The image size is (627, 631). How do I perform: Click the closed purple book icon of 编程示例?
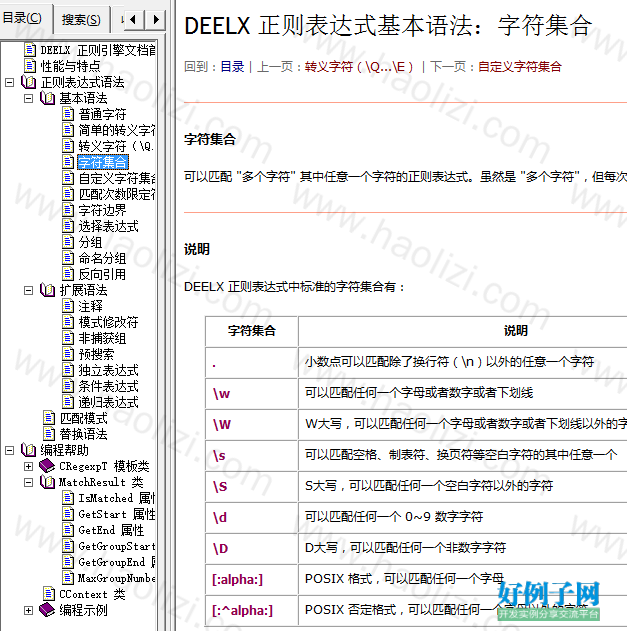47,610
